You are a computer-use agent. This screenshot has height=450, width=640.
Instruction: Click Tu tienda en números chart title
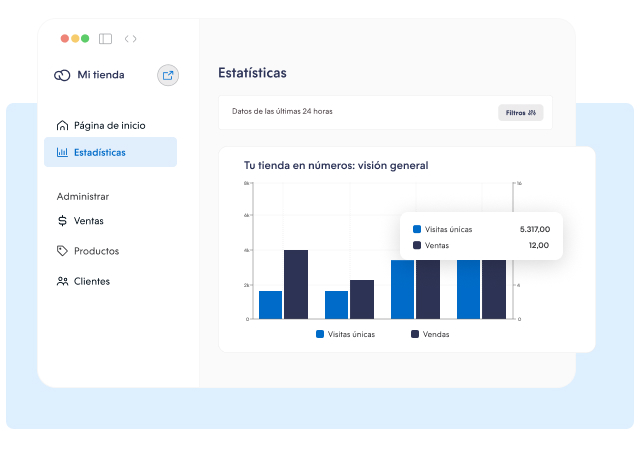[x=336, y=165]
